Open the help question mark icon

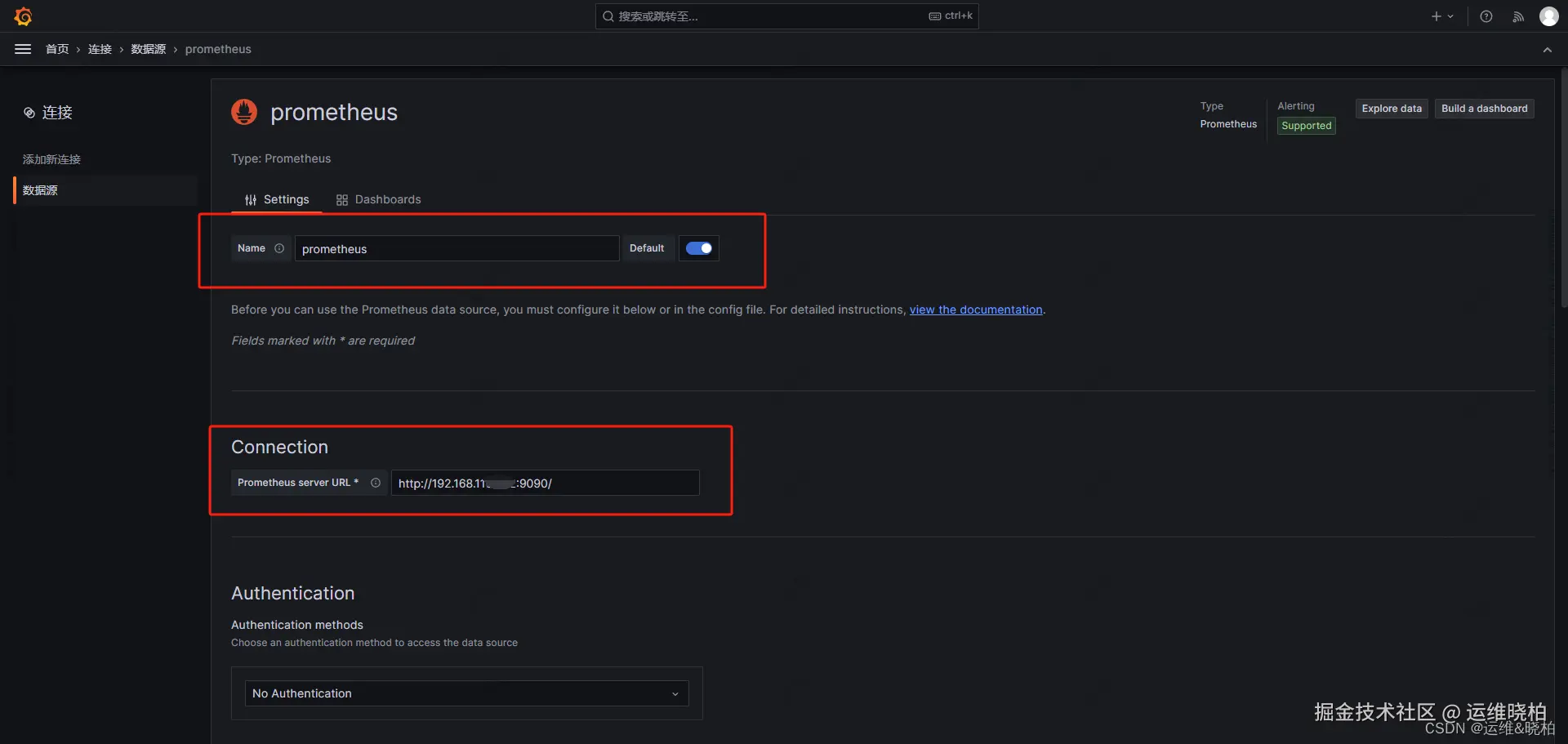click(x=1486, y=16)
